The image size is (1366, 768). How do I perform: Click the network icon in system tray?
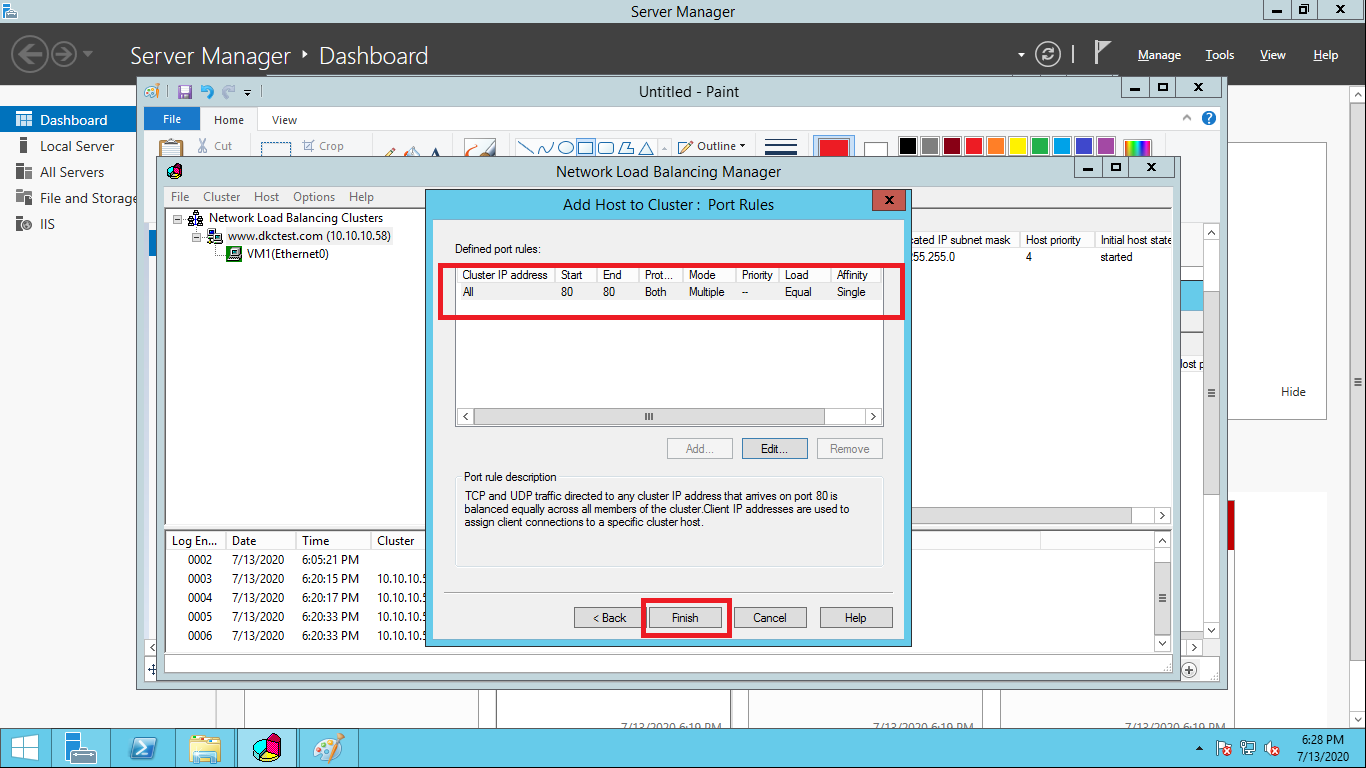pyautogui.click(x=1248, y=748)
